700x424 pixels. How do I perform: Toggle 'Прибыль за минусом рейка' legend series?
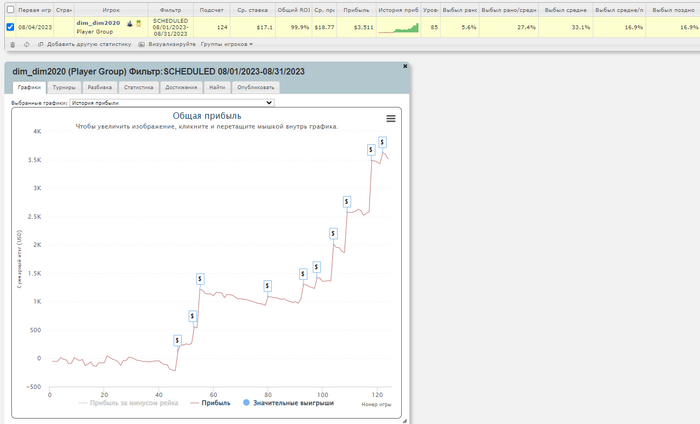pyautogui.click(x=129, y=403)
